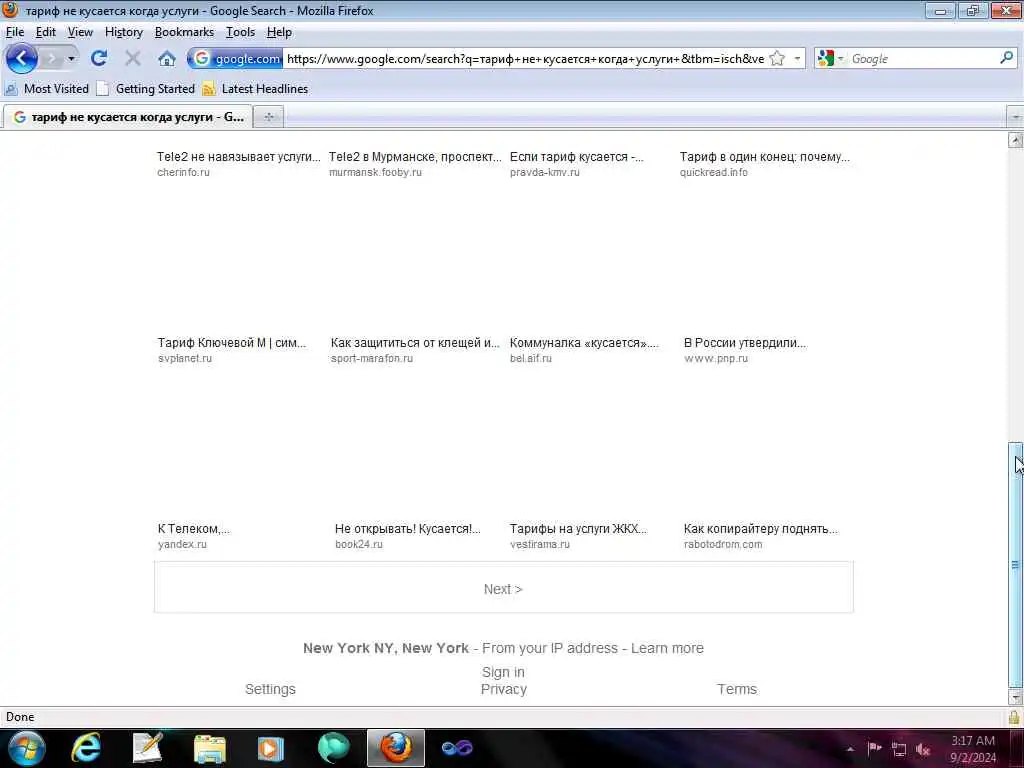
Task: Open result 'В России утвердили...'
Action: pos(745,343)
